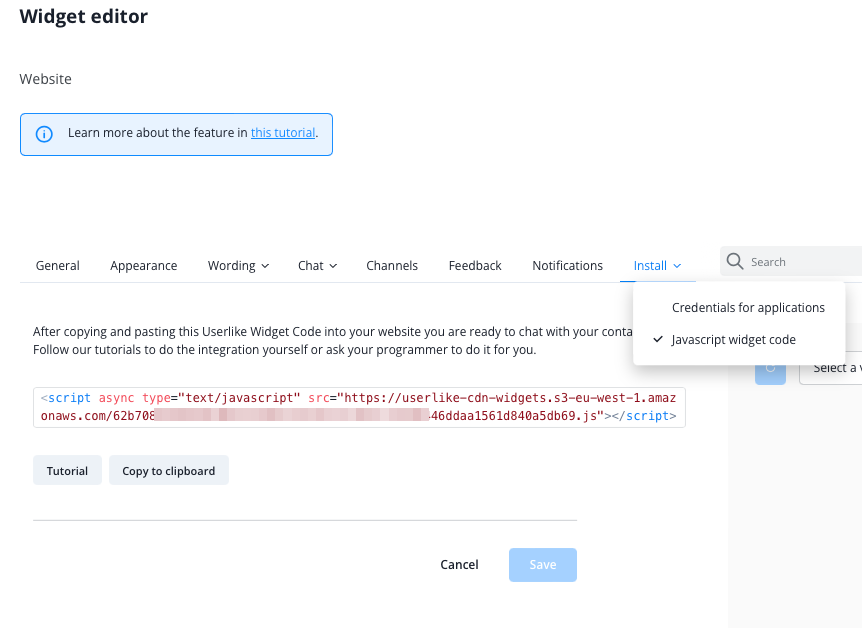The image size is (862, 628).
Task: Go to the Channels tab
Action: (392, 266)
